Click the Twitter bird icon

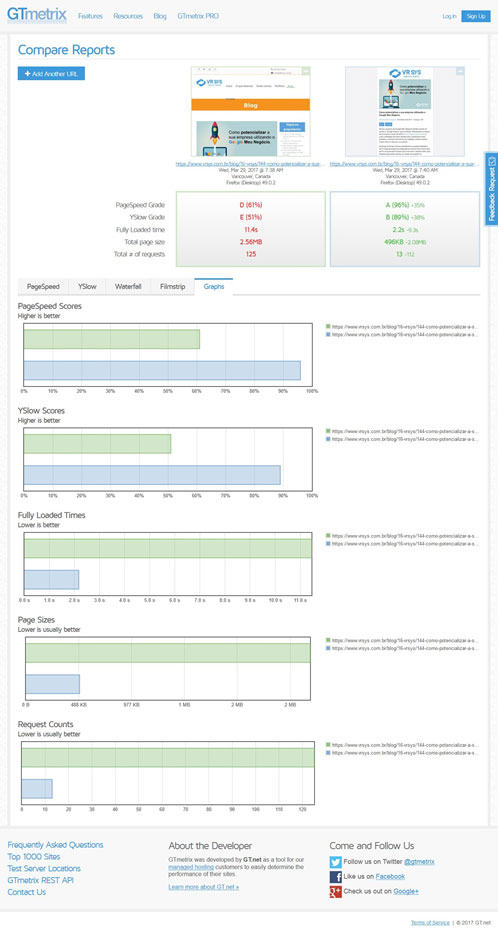tap(336, 862)
